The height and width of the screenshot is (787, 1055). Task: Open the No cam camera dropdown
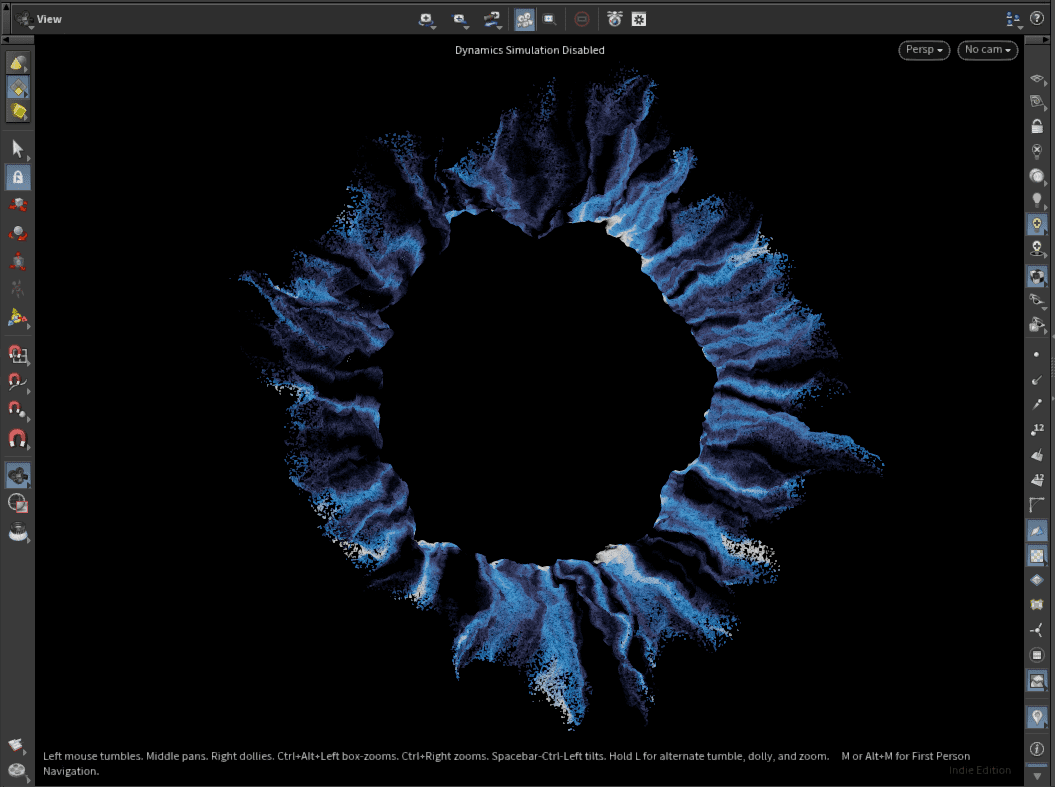tap(987, 50)
